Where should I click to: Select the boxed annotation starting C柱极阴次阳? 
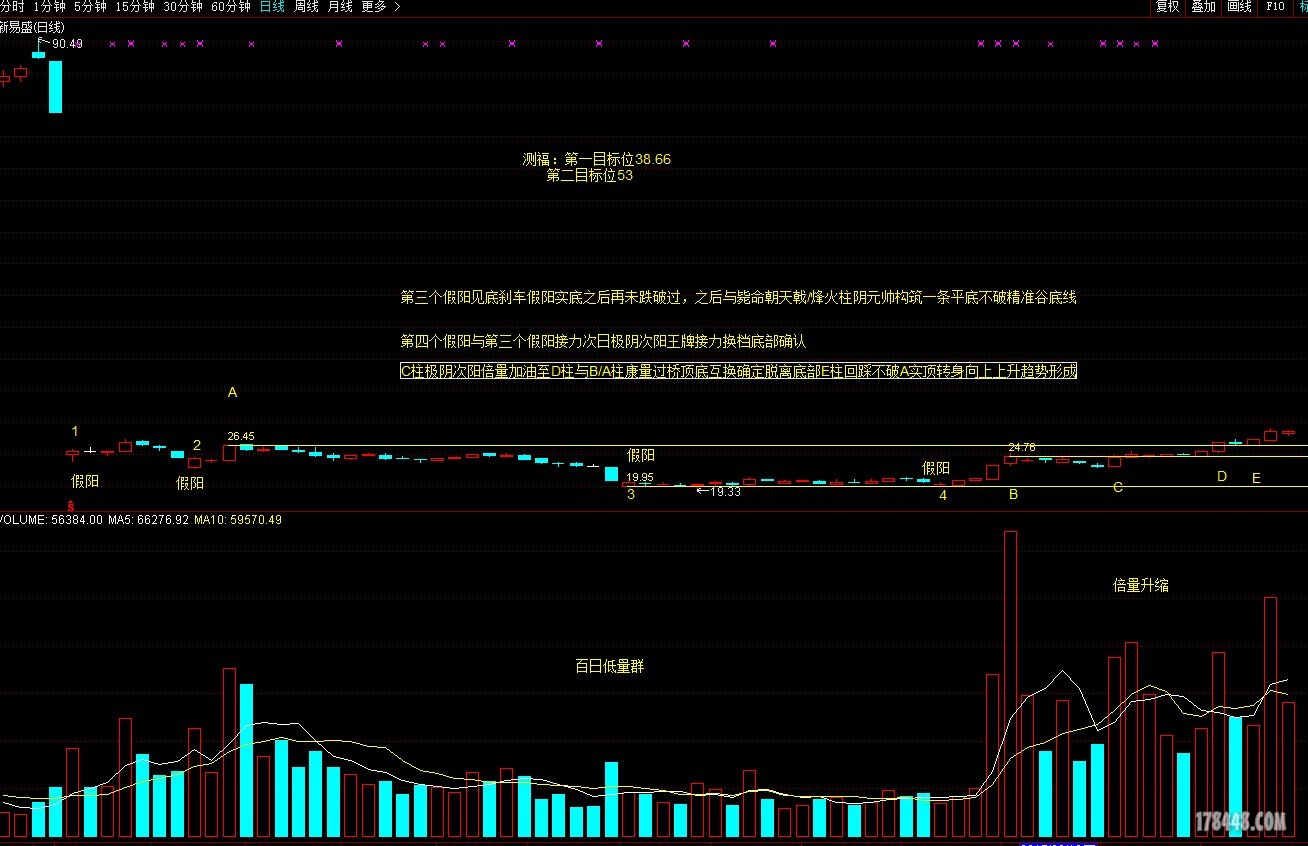pos(739,371)
